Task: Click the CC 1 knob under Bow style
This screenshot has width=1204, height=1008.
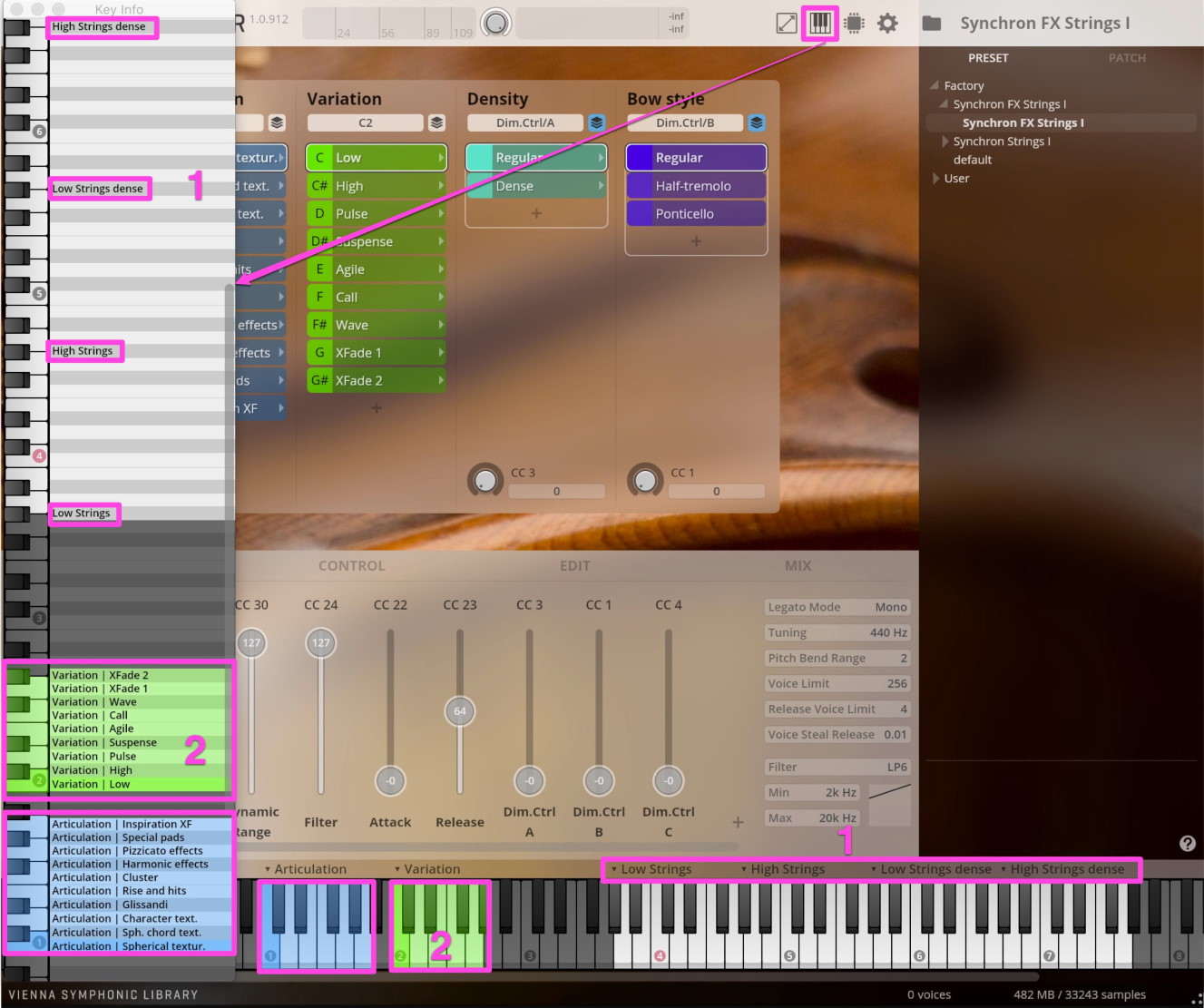Action: [x=645, y=480]
